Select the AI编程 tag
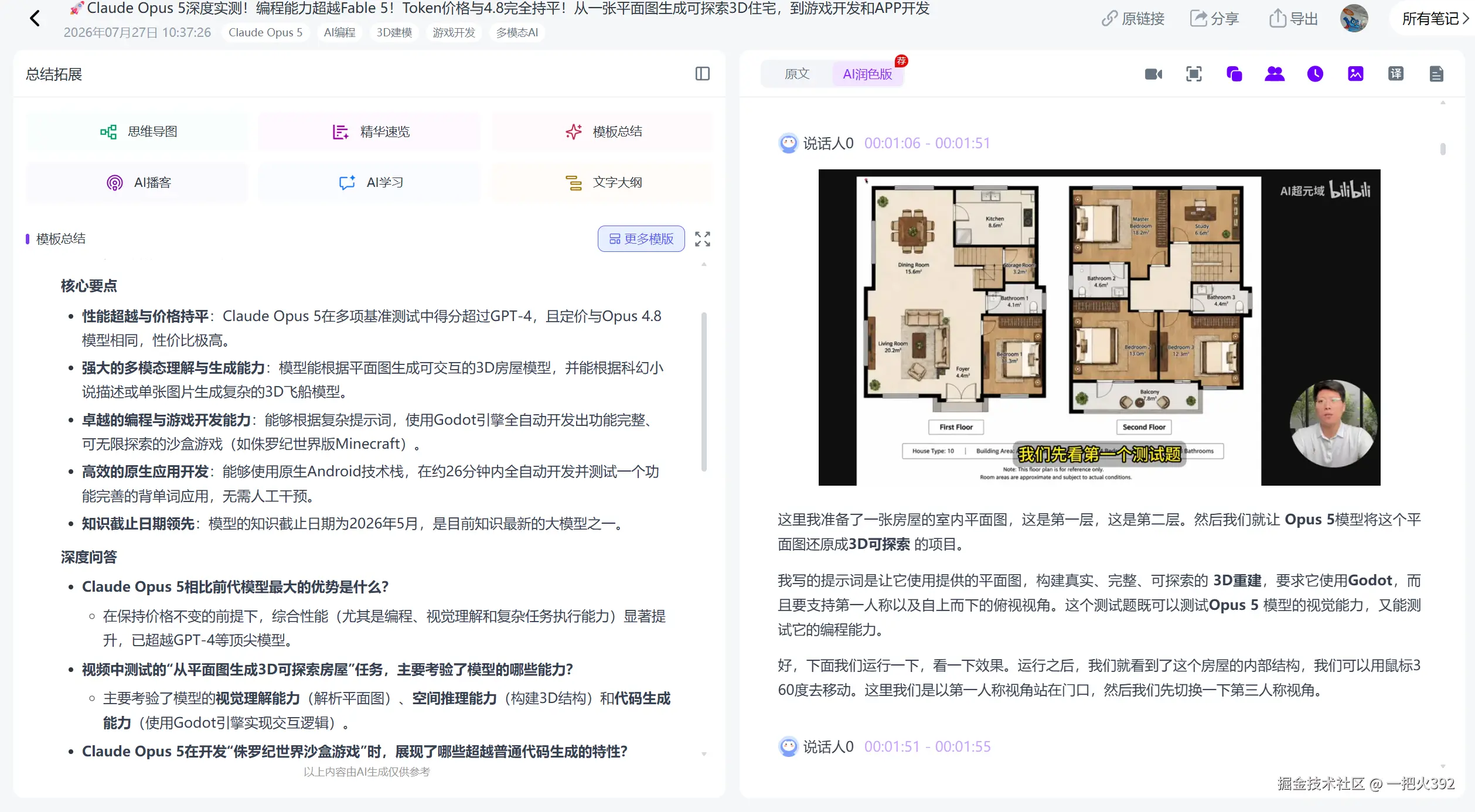This screenshot has height=812, width=1475. point(340,32)
